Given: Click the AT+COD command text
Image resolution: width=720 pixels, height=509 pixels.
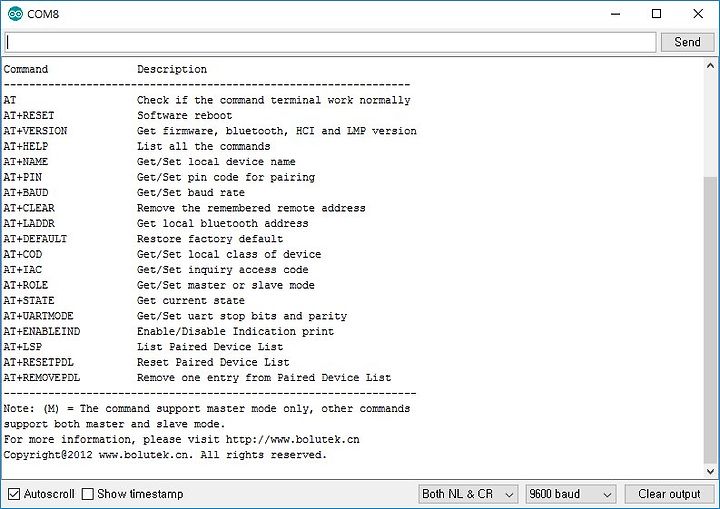Looking at the screenshot, I should (22, 254).
